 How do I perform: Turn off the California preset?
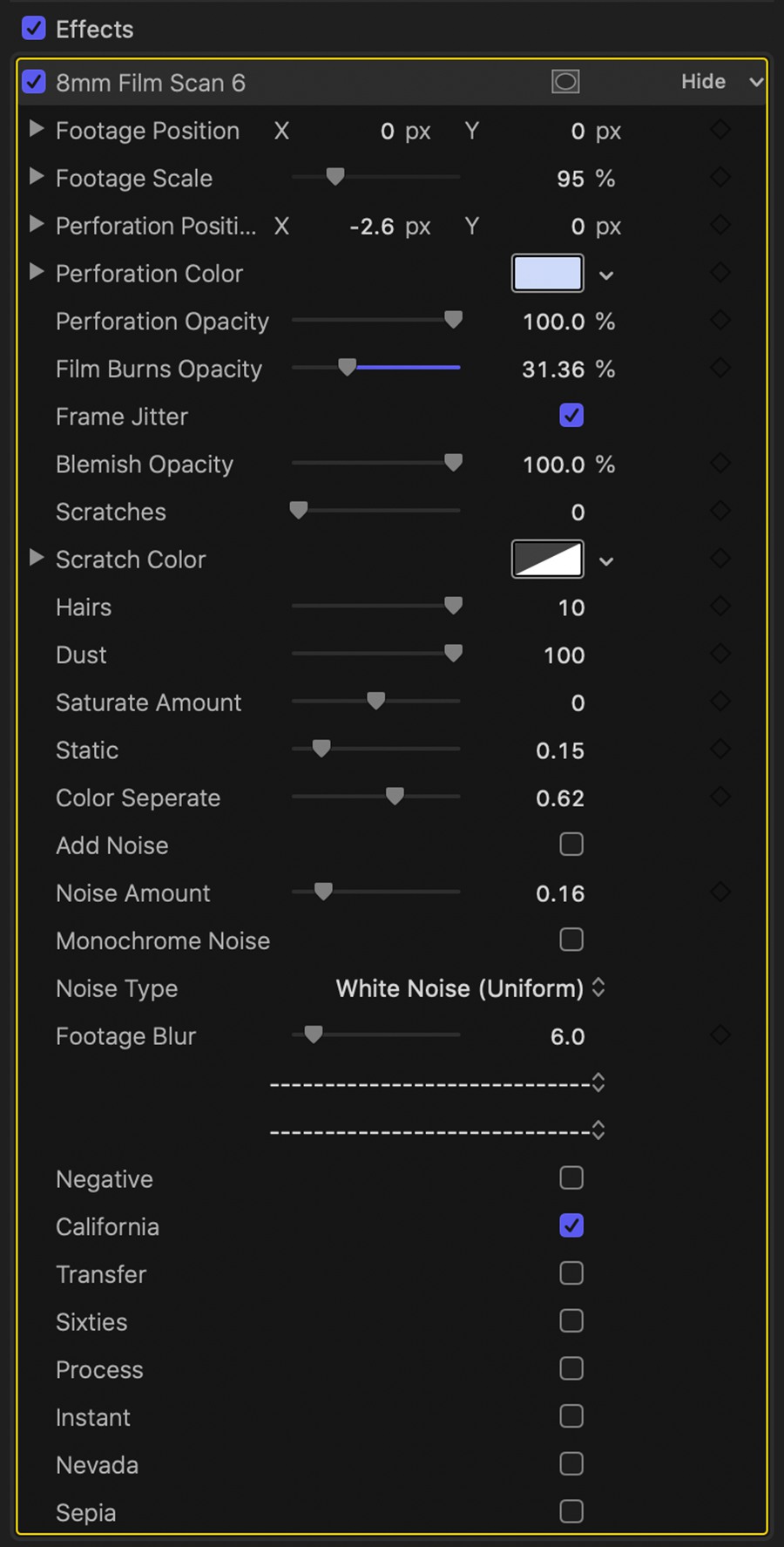571,1225
